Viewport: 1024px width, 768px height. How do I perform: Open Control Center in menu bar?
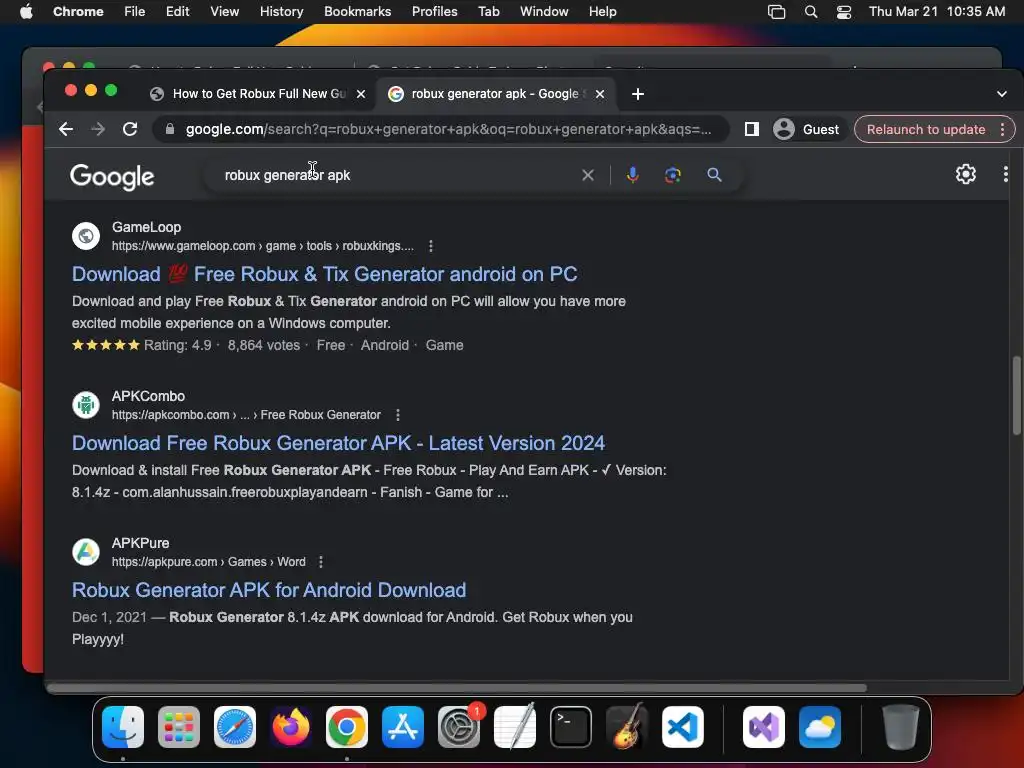(844, 11)
